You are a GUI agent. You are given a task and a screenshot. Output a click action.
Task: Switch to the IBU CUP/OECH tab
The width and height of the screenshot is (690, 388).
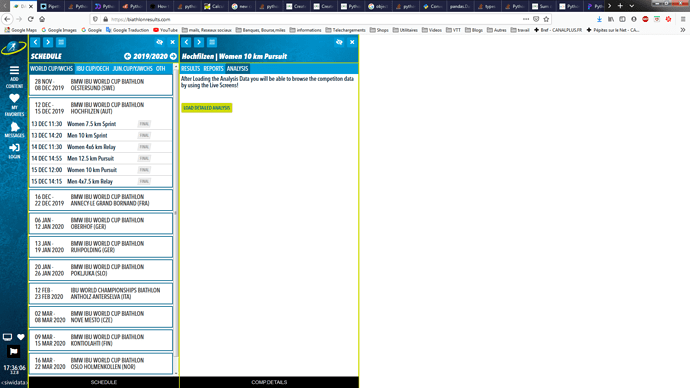pyautogui.click(x=92, y=69)
